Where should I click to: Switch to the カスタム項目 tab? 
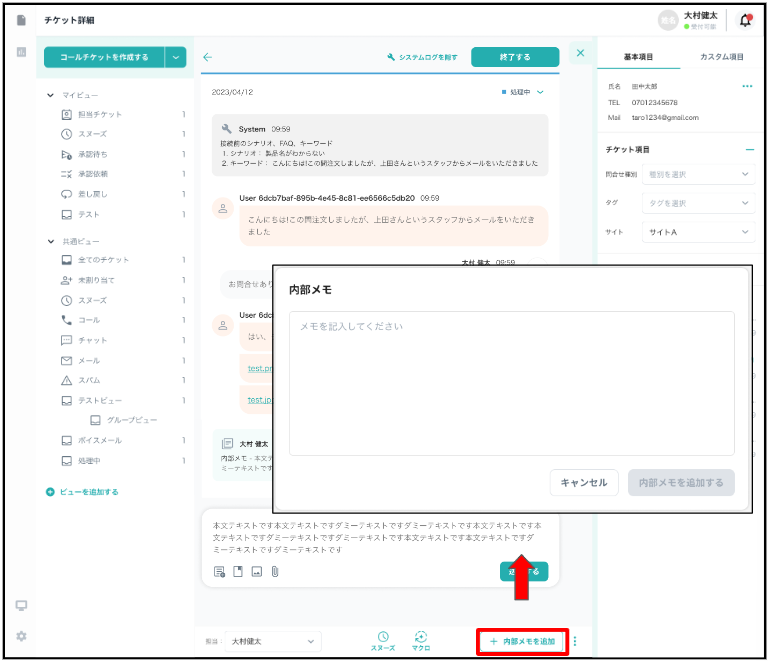pyautogui.click(x=721, y=57)
